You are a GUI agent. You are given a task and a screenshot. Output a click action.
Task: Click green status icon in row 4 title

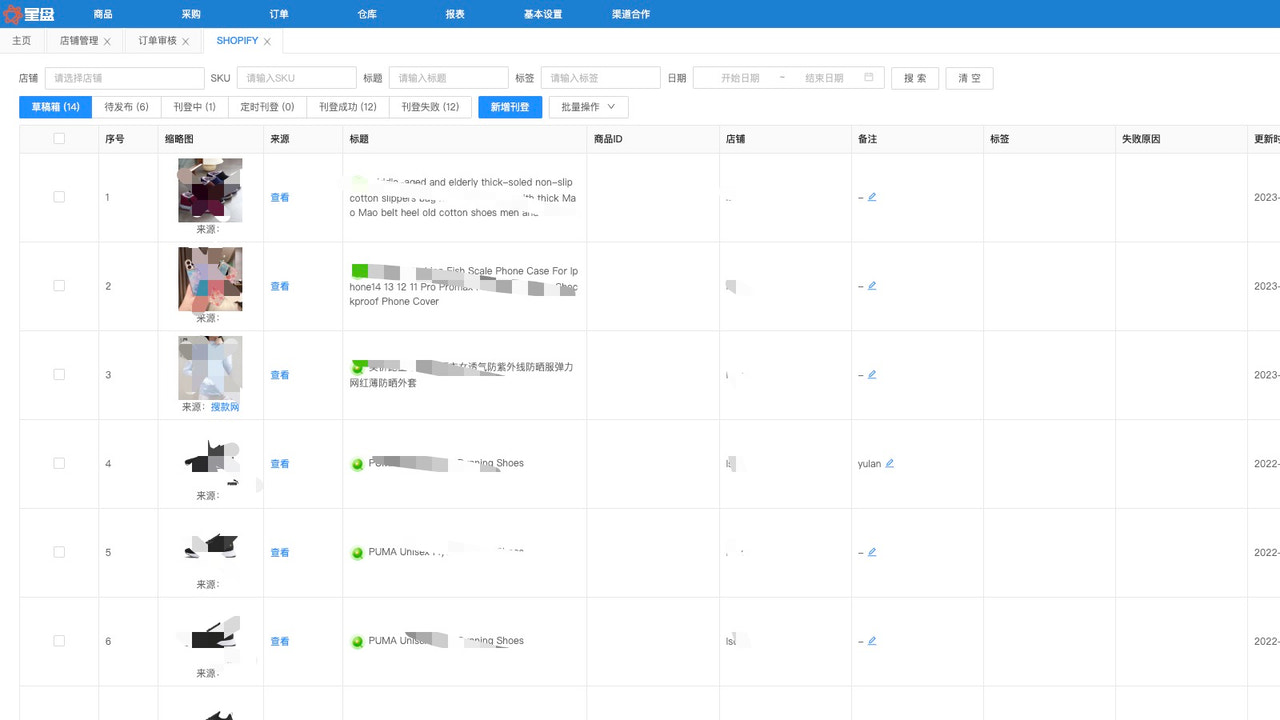pyautogui.click(x=357, y=464)
